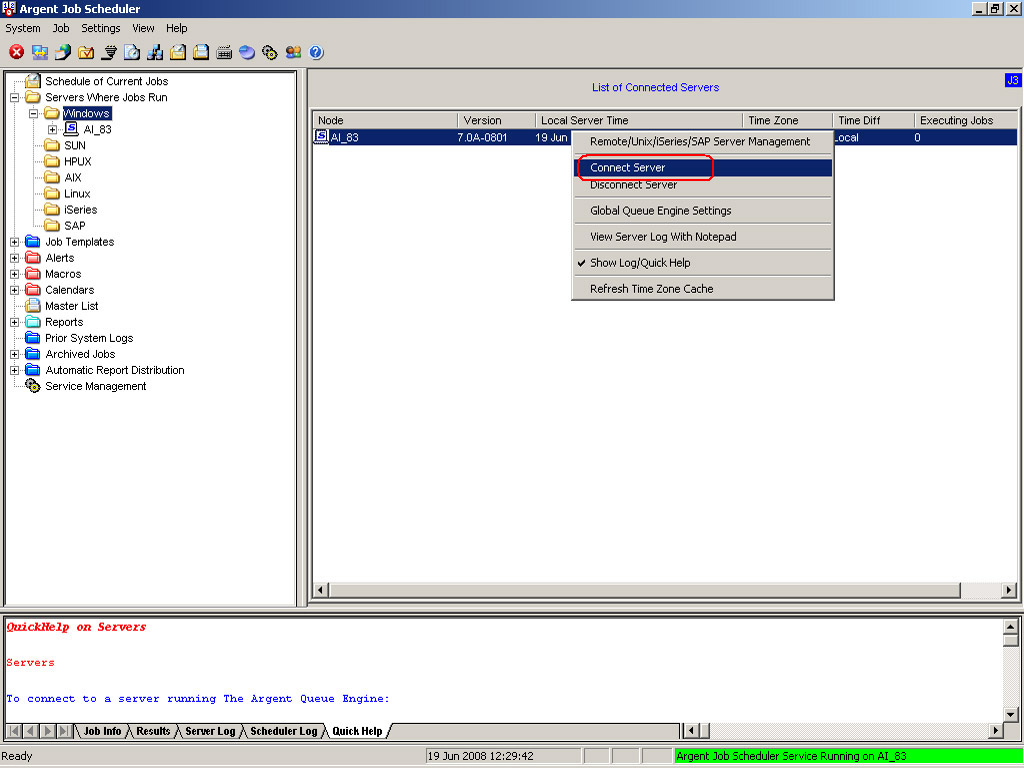1024x768 pixels.
Task: Expand the Job Templates tree node
Action: [14, 242]
